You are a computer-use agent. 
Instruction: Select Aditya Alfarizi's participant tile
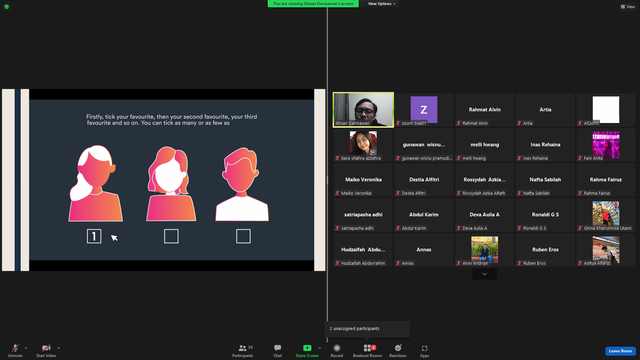606,250
